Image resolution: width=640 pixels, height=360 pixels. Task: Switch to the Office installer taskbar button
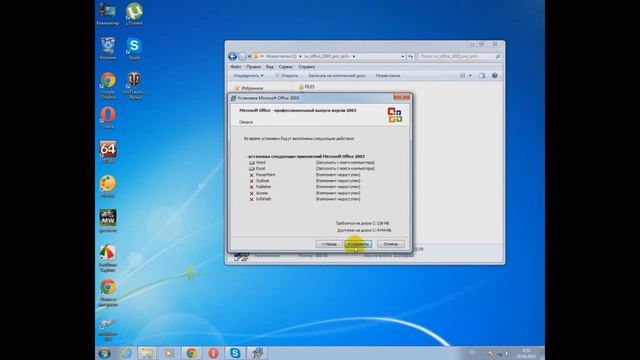pos(257,353)
